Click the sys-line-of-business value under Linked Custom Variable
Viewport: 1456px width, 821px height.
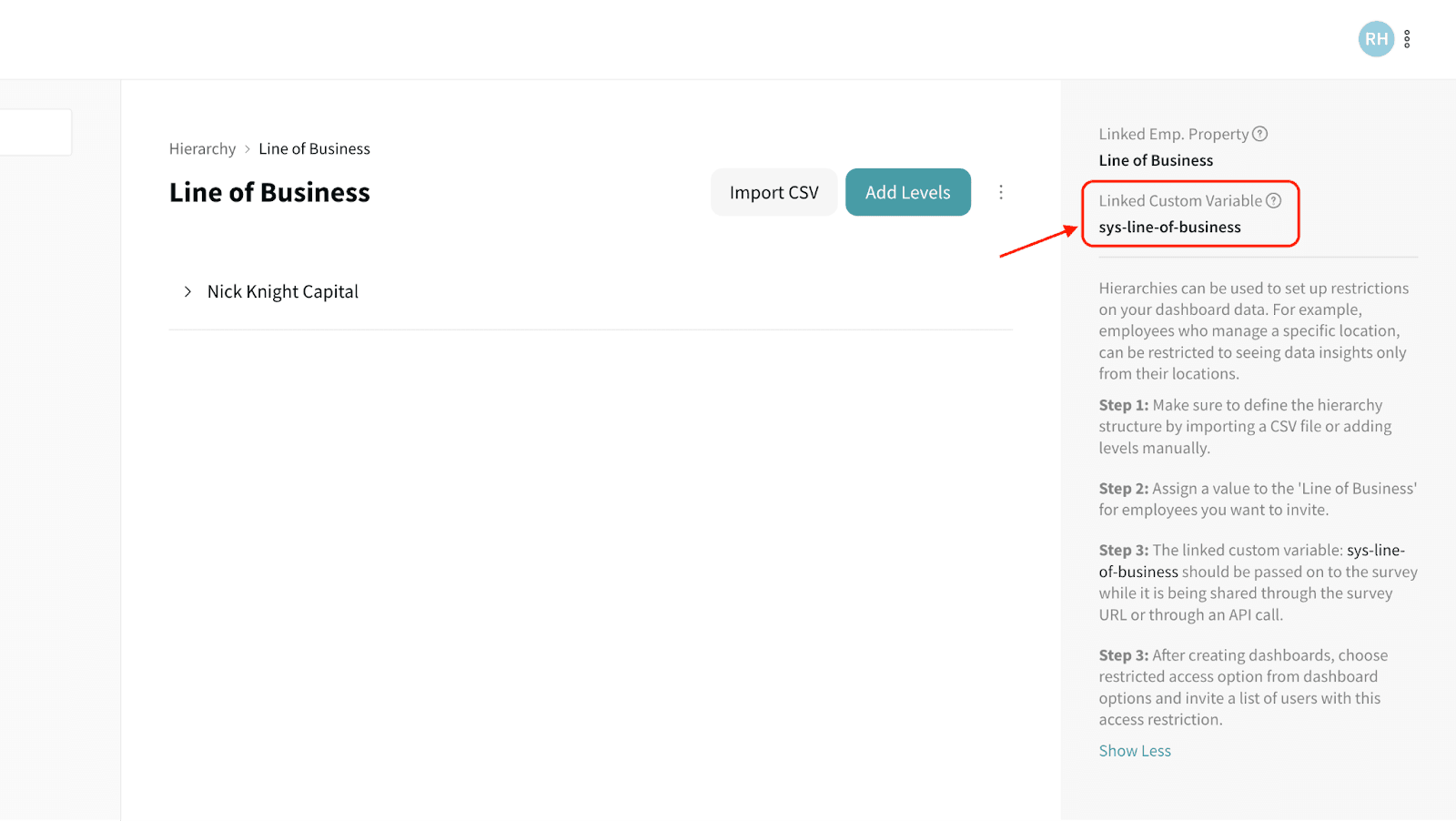(x=1169, y=227)
